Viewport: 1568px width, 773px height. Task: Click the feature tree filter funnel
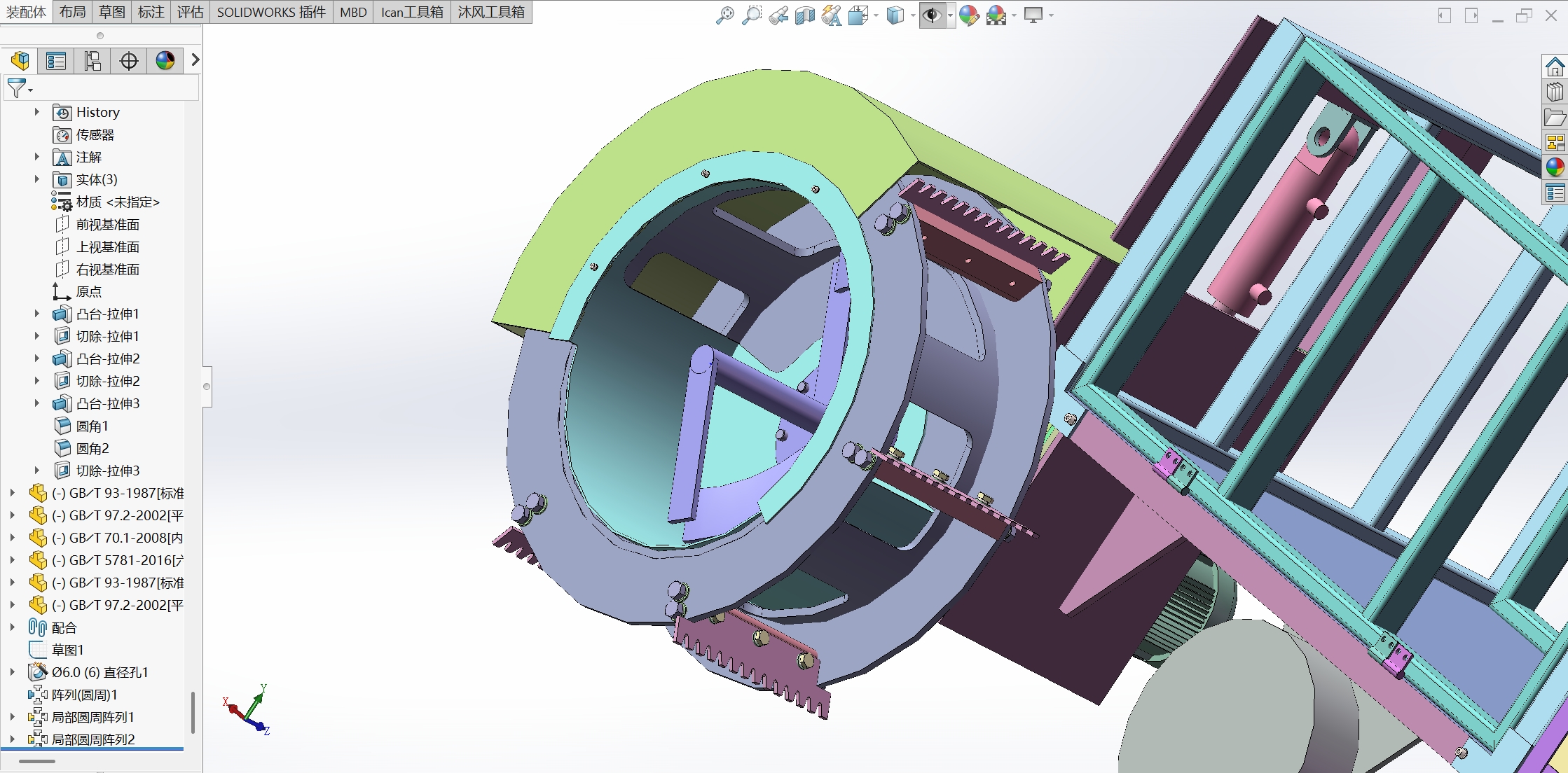point(16,88)
